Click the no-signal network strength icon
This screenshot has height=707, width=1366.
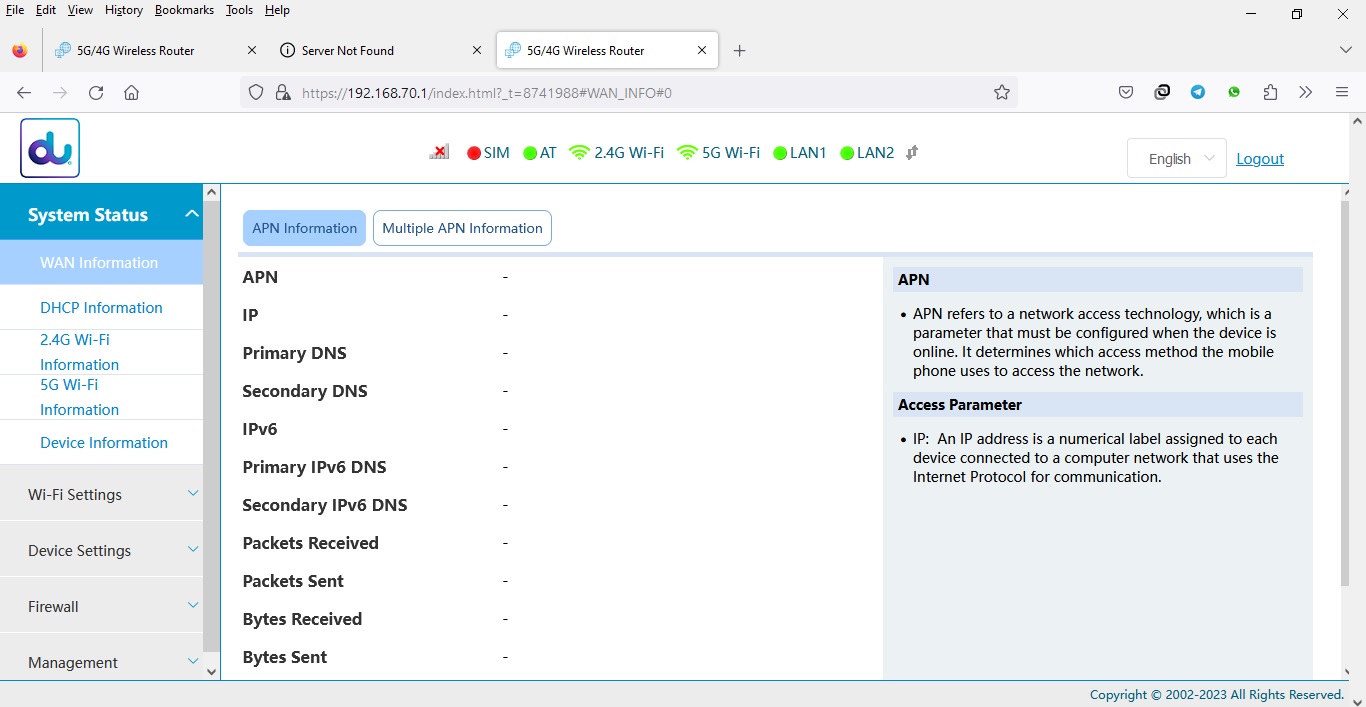pos(439,153)
